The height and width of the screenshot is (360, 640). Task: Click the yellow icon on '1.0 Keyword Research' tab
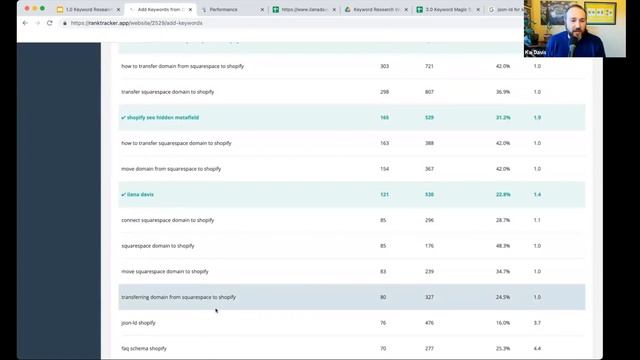(x=60, y=9)
